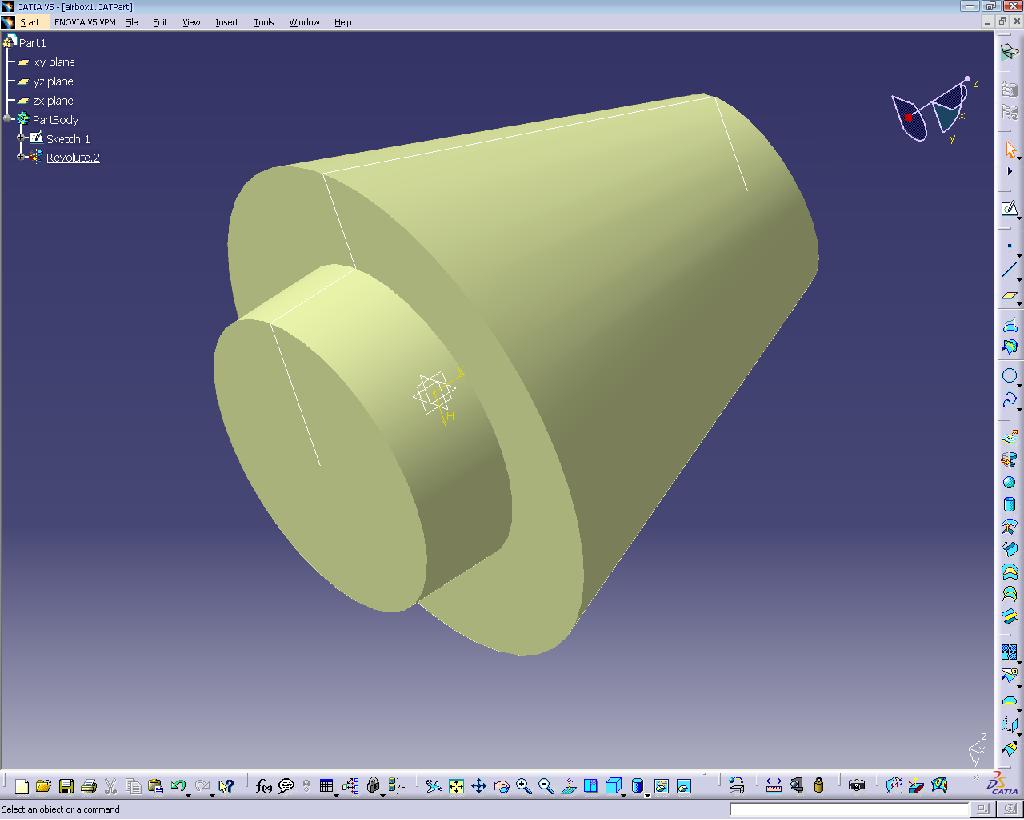The width and height of the screenshot is (1024, 820).
Task: Select the Fit All In view icon
Action: tap(456, 787)
